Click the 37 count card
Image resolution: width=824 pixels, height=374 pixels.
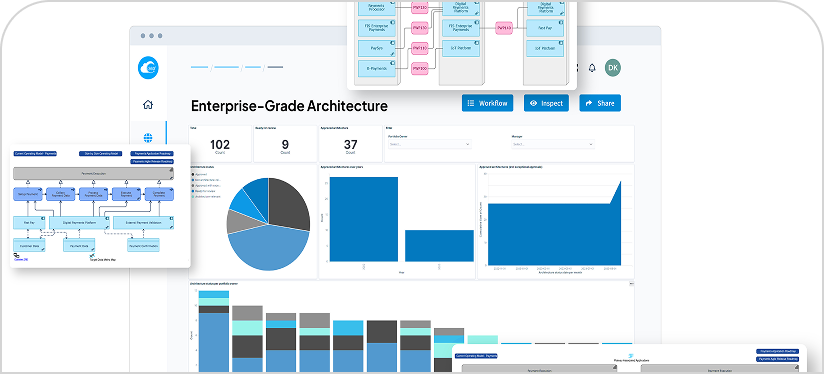(x=351, y=144)
